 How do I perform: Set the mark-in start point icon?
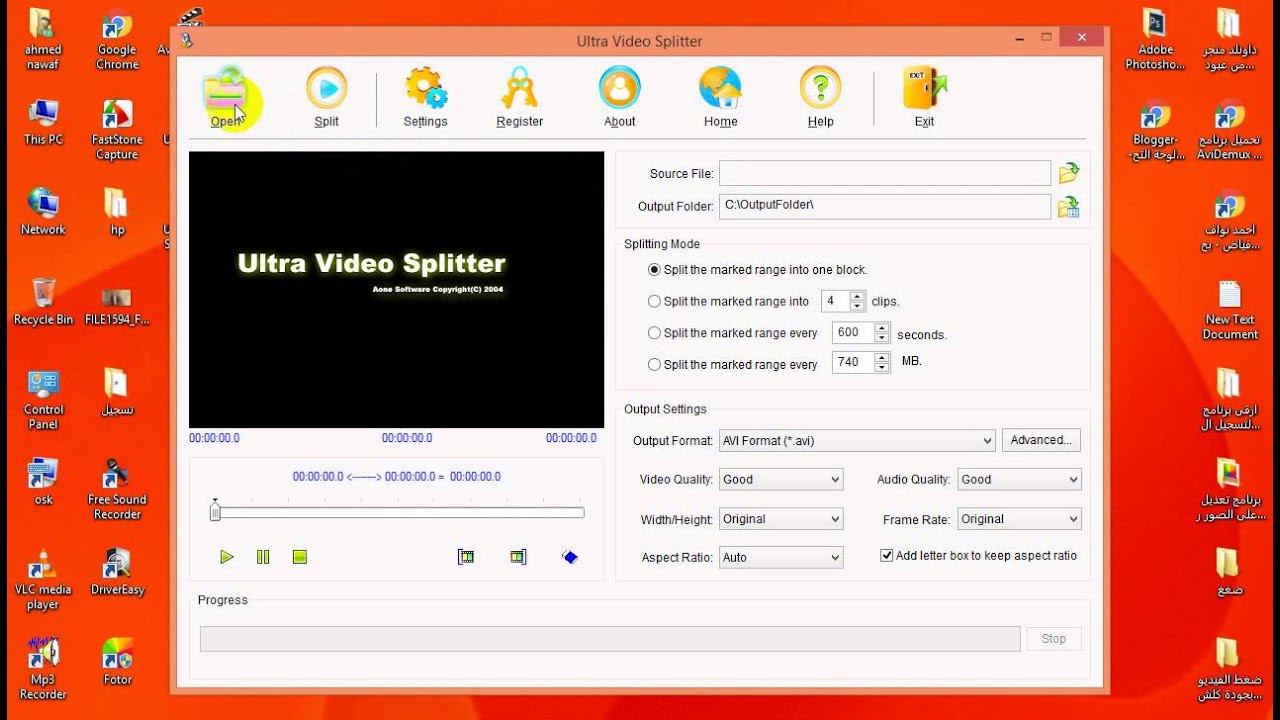pyautogui.click(x=466, y=557)
